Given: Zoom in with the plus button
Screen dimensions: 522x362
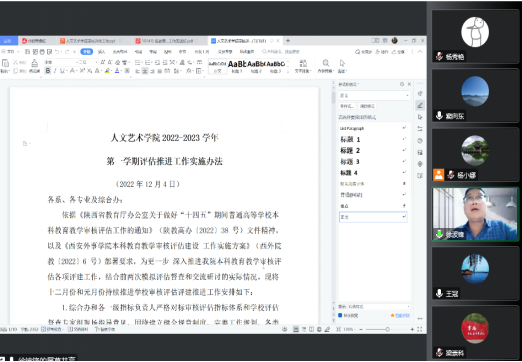Looking at the screenshot, I should coord(412,329).
